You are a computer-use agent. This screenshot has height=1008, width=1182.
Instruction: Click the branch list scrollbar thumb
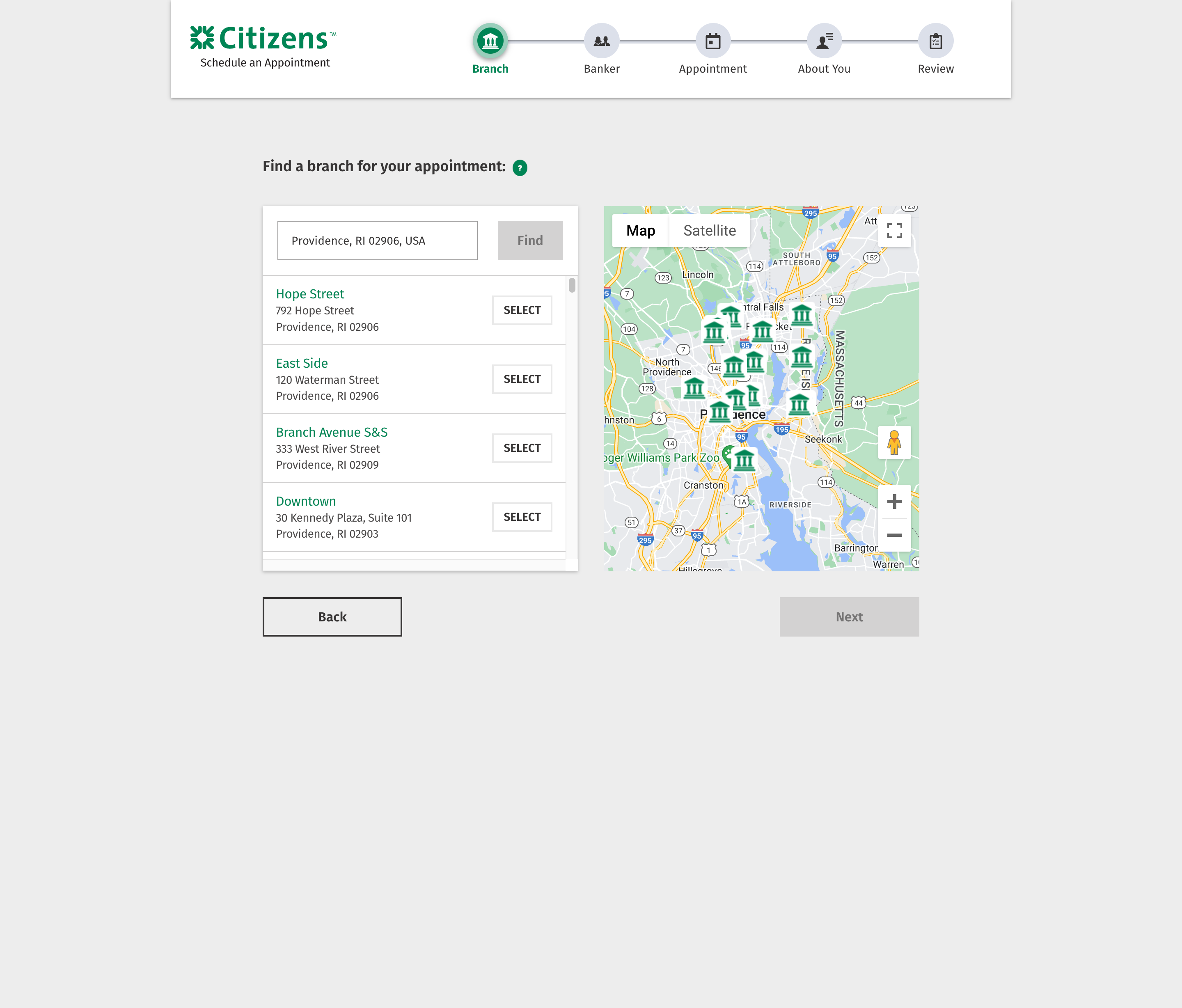(x=572, y=285)
